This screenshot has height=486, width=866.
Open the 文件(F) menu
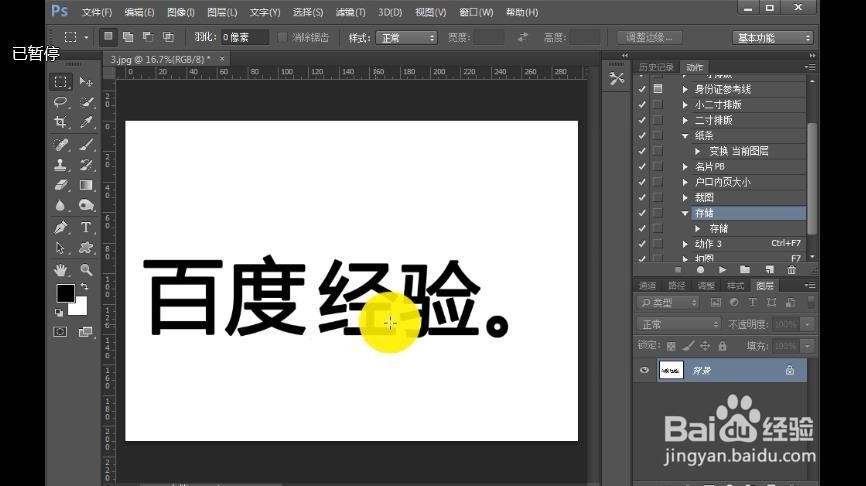tap(97, 12)
